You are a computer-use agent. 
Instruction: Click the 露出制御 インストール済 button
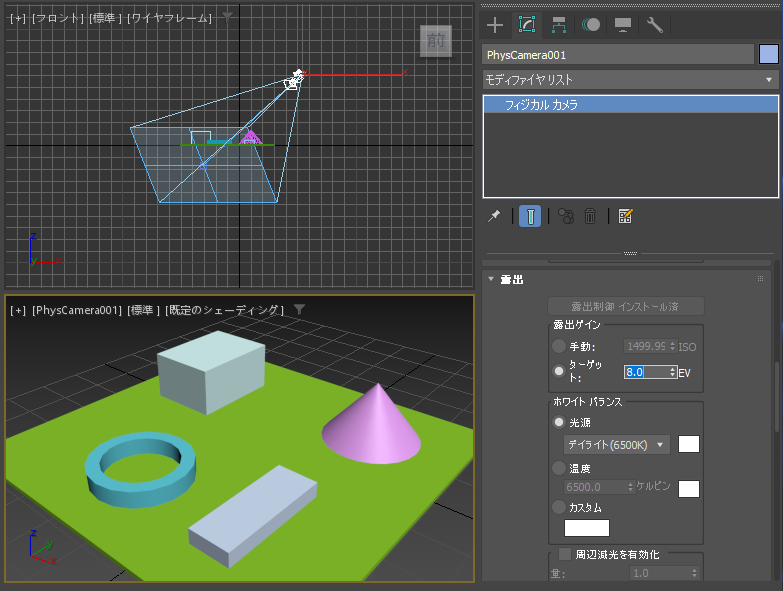pos(626,306)
